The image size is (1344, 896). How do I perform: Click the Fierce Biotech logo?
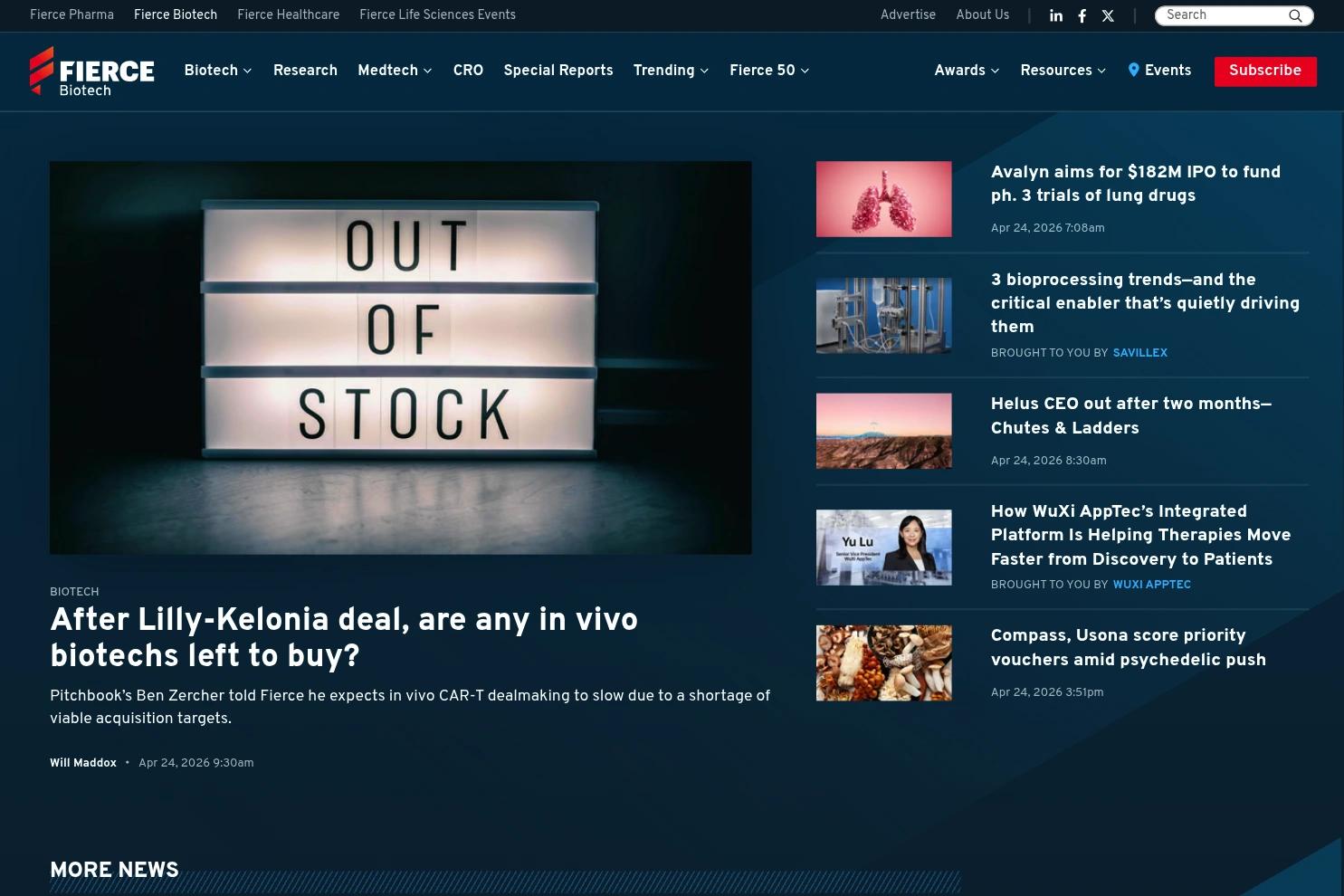(91, 71)
